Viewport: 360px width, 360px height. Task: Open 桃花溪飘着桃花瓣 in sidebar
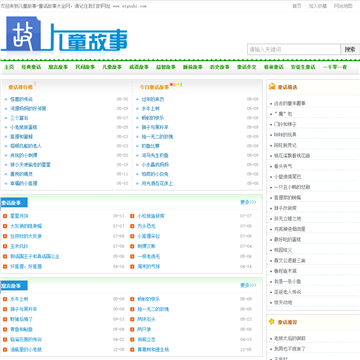pos(292,156)
